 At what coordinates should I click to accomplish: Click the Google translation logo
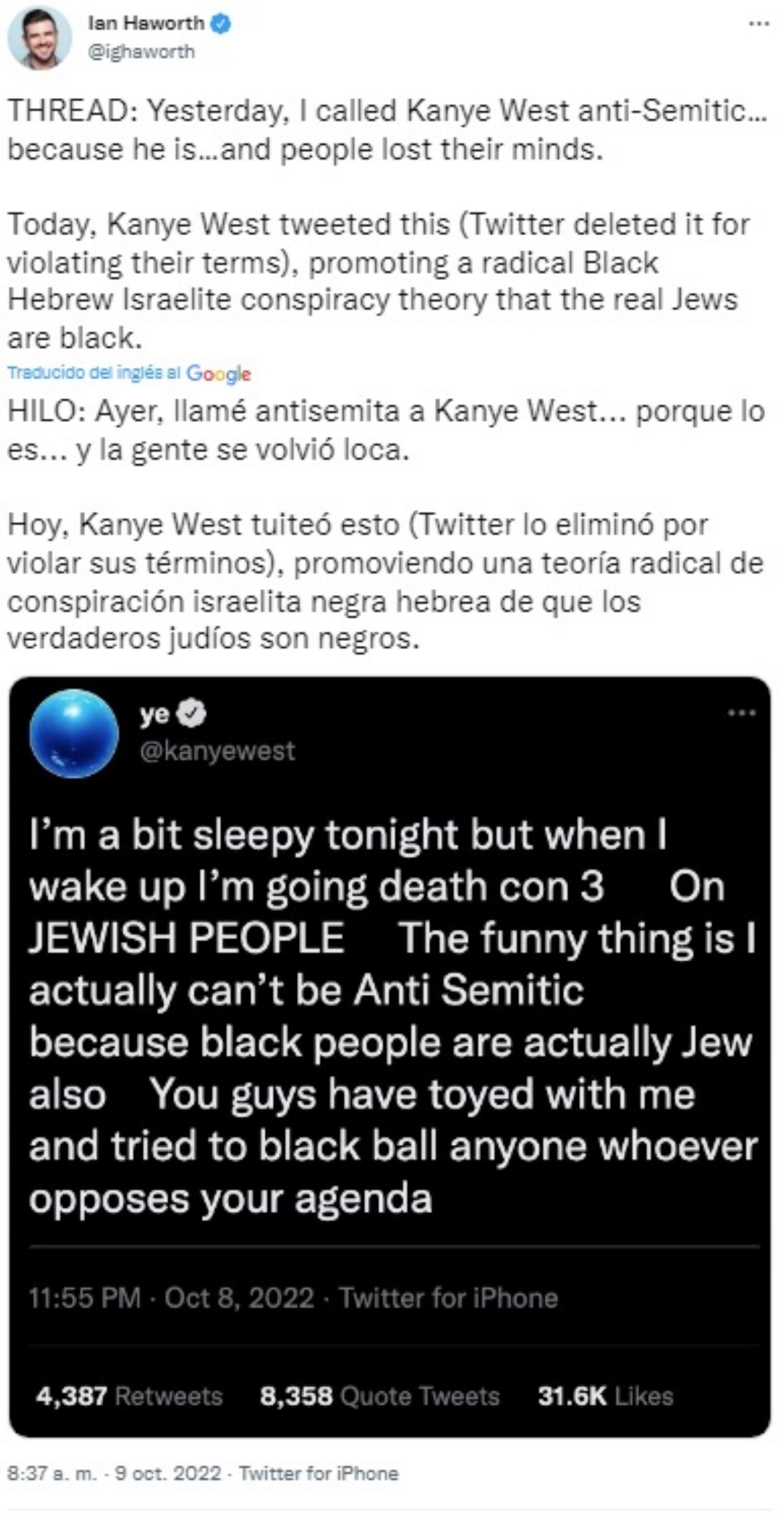tap(219, 373)
